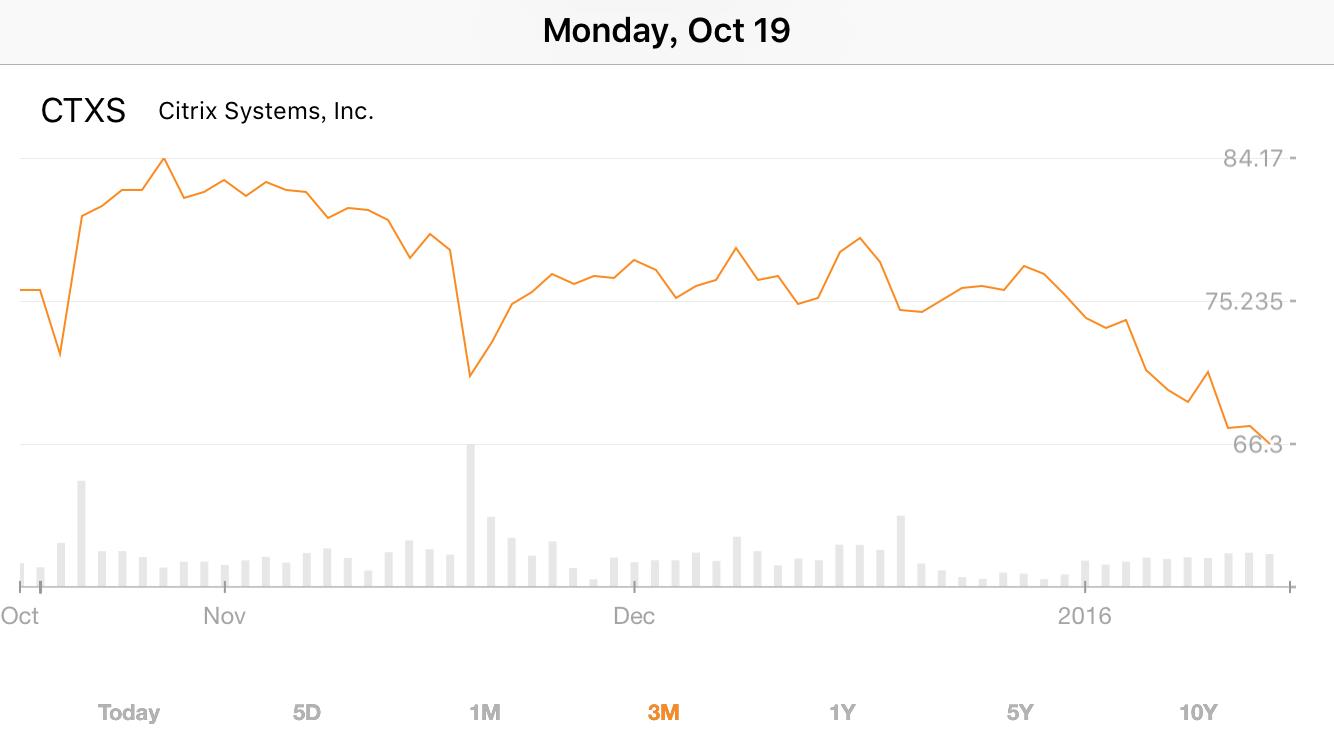
Task: Click the Oct marker on the timeline
Action: [x=20, y=615]
